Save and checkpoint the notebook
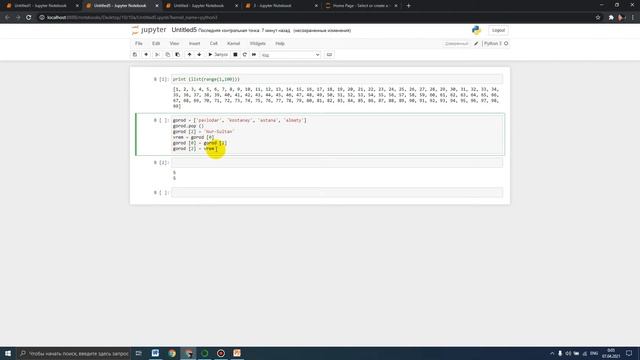The width and height of the screenshot is (640, 360). pyautogui.click(x=135, y=54)
